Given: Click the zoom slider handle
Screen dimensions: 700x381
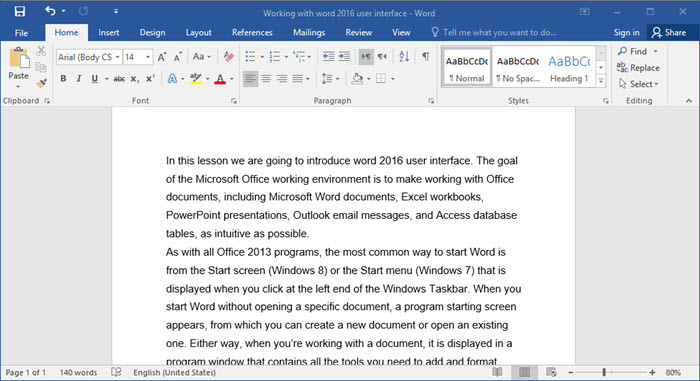Looking at the screenshot, I should (x=604, y=372).
